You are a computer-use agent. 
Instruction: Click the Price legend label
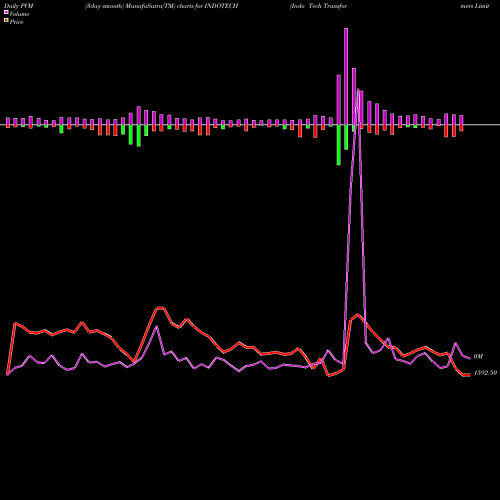tap(16, 22)
